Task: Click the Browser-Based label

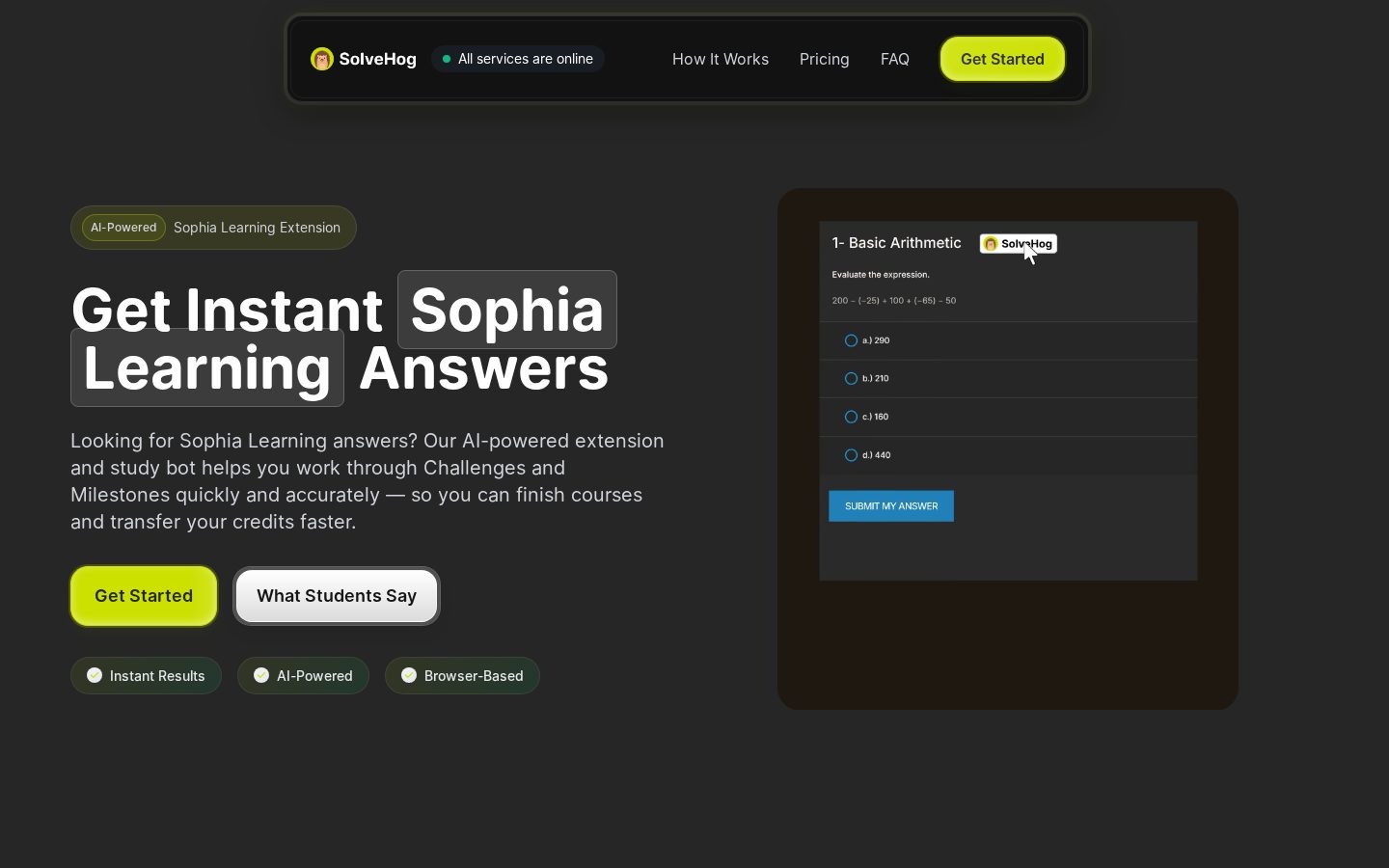Action: click(x=474, y=676)
